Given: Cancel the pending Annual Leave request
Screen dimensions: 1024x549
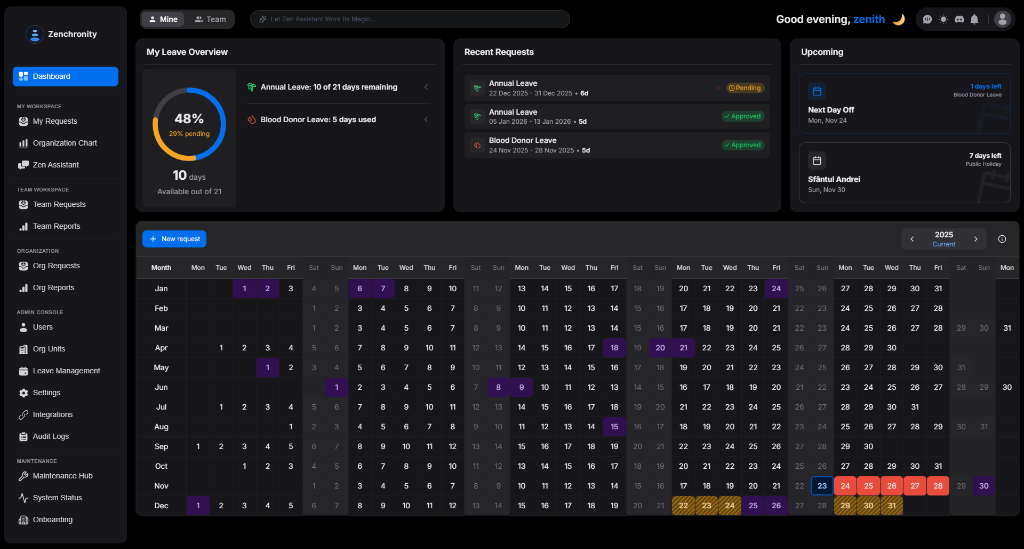Looking at the screenshot, I should 719,88.
